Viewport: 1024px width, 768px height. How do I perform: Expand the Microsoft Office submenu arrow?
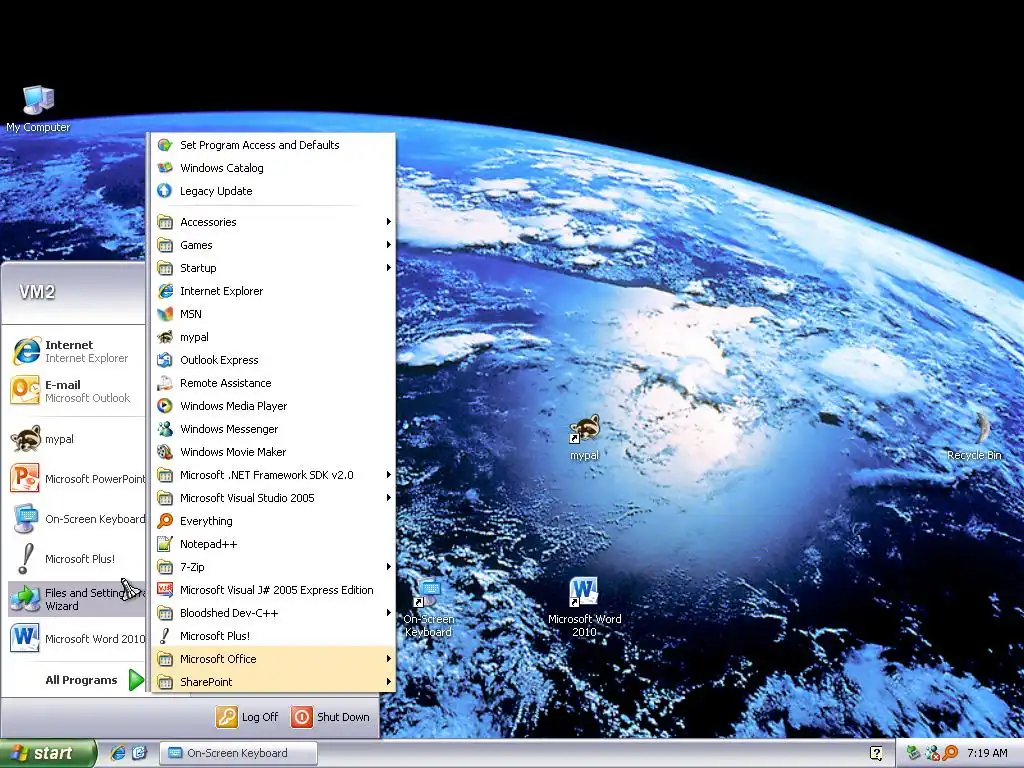pos(389,659)
